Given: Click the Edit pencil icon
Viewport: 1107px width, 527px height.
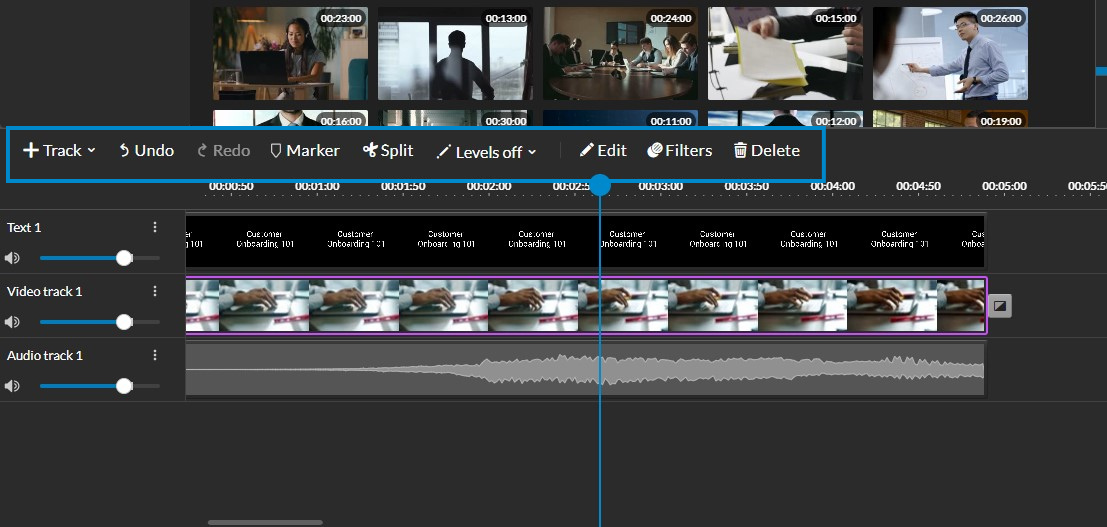Looking at the screenshot, I should [x=587, y=151].
